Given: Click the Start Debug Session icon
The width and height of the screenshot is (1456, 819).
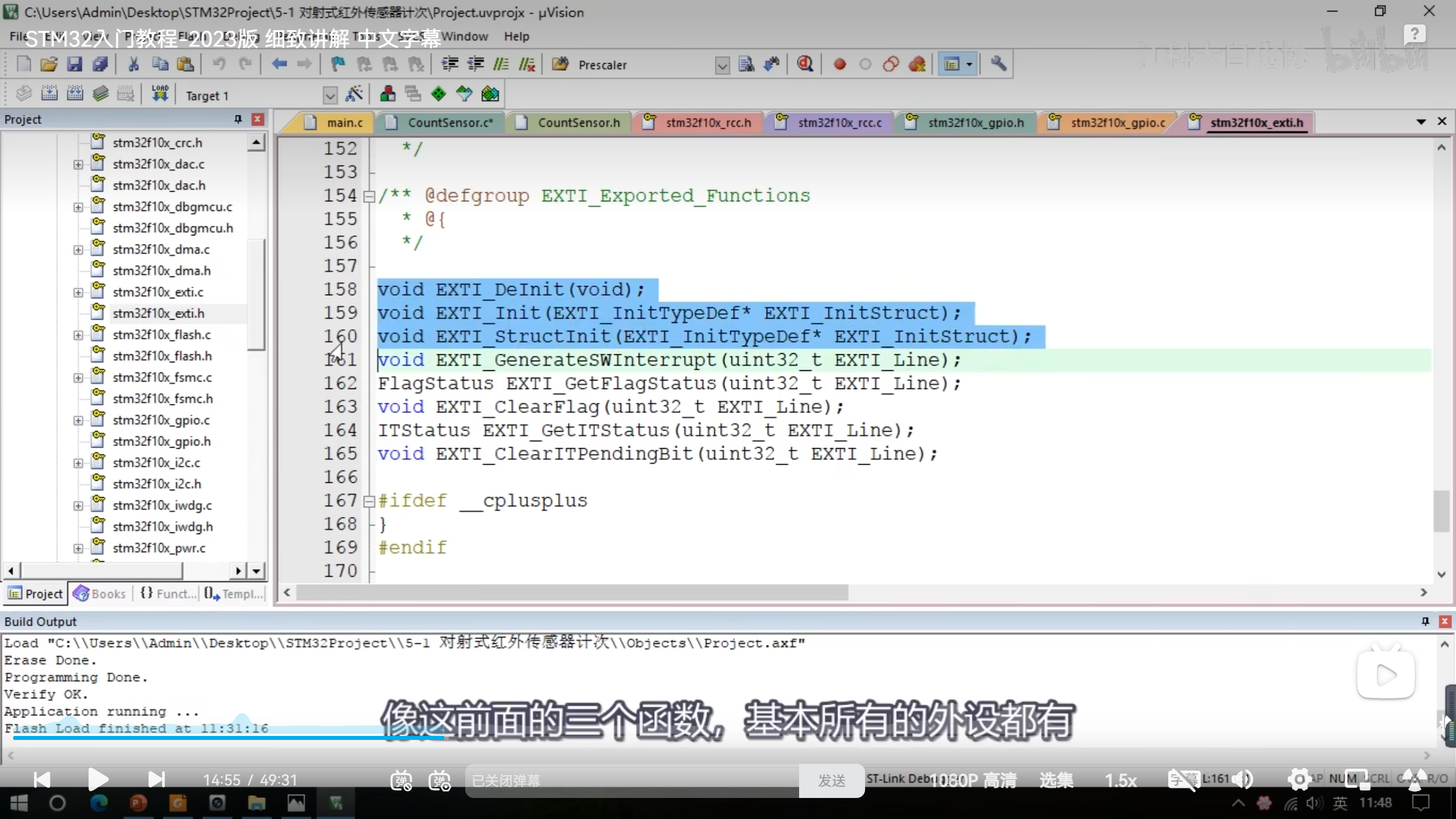Looking at the screenshot, I should click(x=804, y=64).
